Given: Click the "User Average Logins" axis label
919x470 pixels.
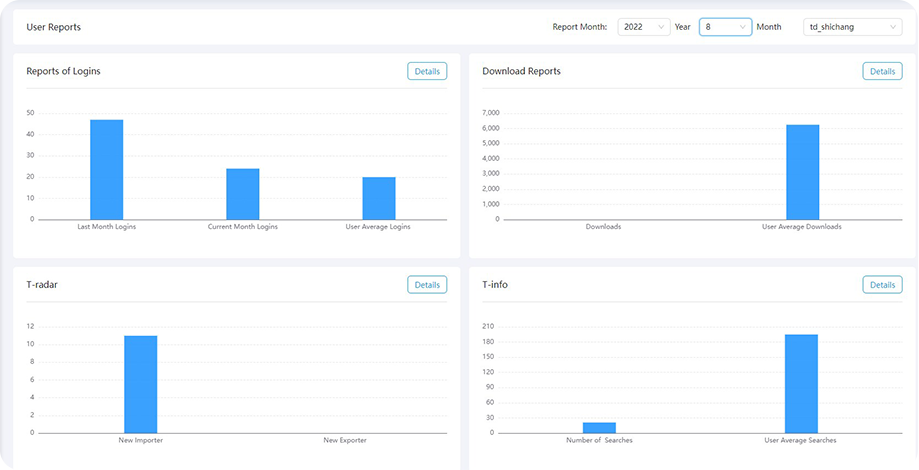Looking at the screenshot, I should point(378,227).
